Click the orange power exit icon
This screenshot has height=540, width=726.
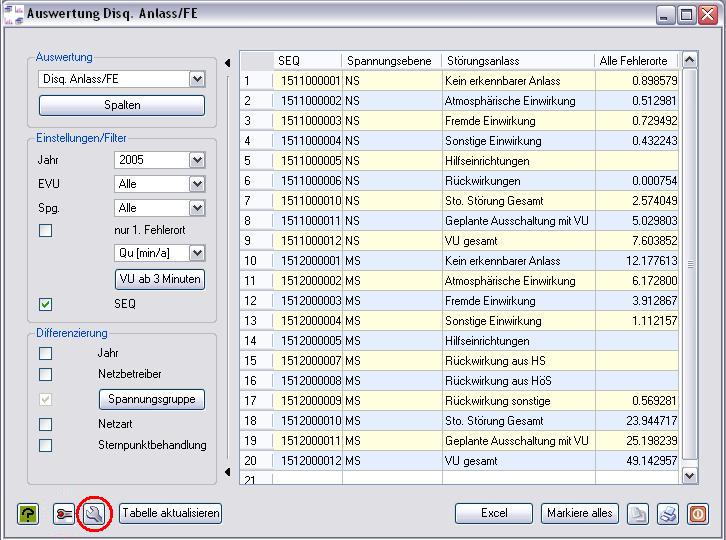click(697, 514)
